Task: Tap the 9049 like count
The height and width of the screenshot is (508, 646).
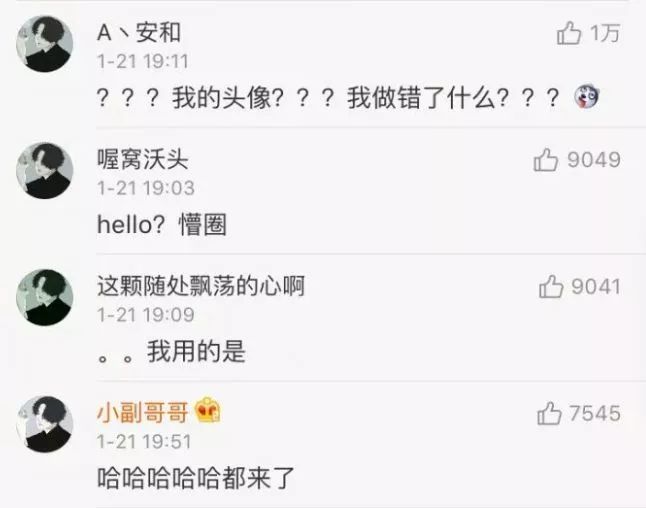Action: (594, 159)
